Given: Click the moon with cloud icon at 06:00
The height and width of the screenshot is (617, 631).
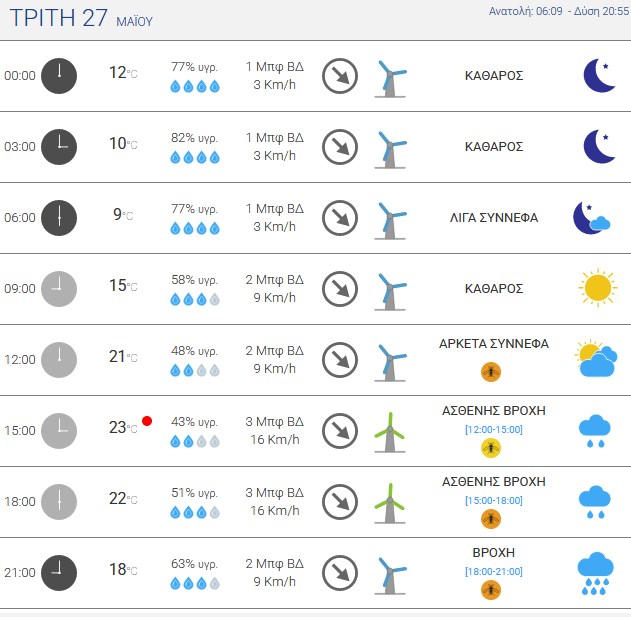Looking at the screenshot, I should click(x=592, y=218).
